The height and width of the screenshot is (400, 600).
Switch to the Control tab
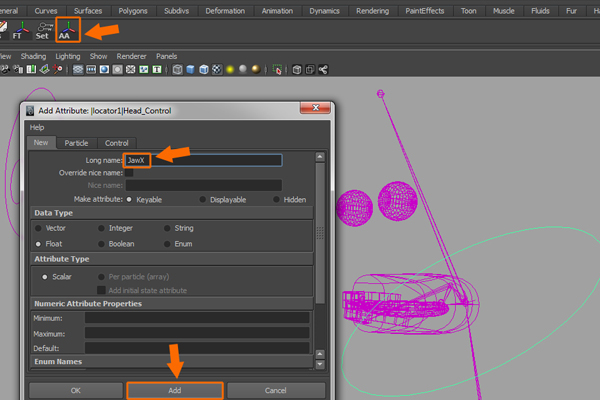click(x=116, y=143)
